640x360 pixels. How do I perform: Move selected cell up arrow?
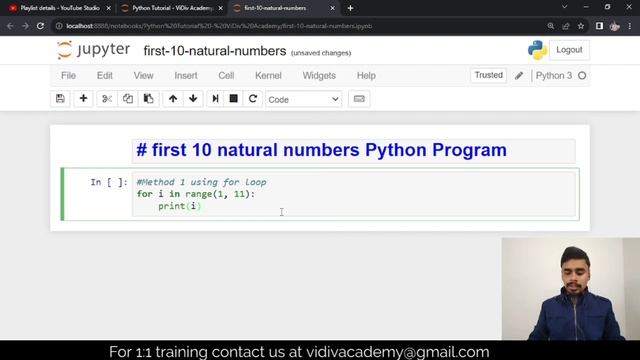pos(173,99)
